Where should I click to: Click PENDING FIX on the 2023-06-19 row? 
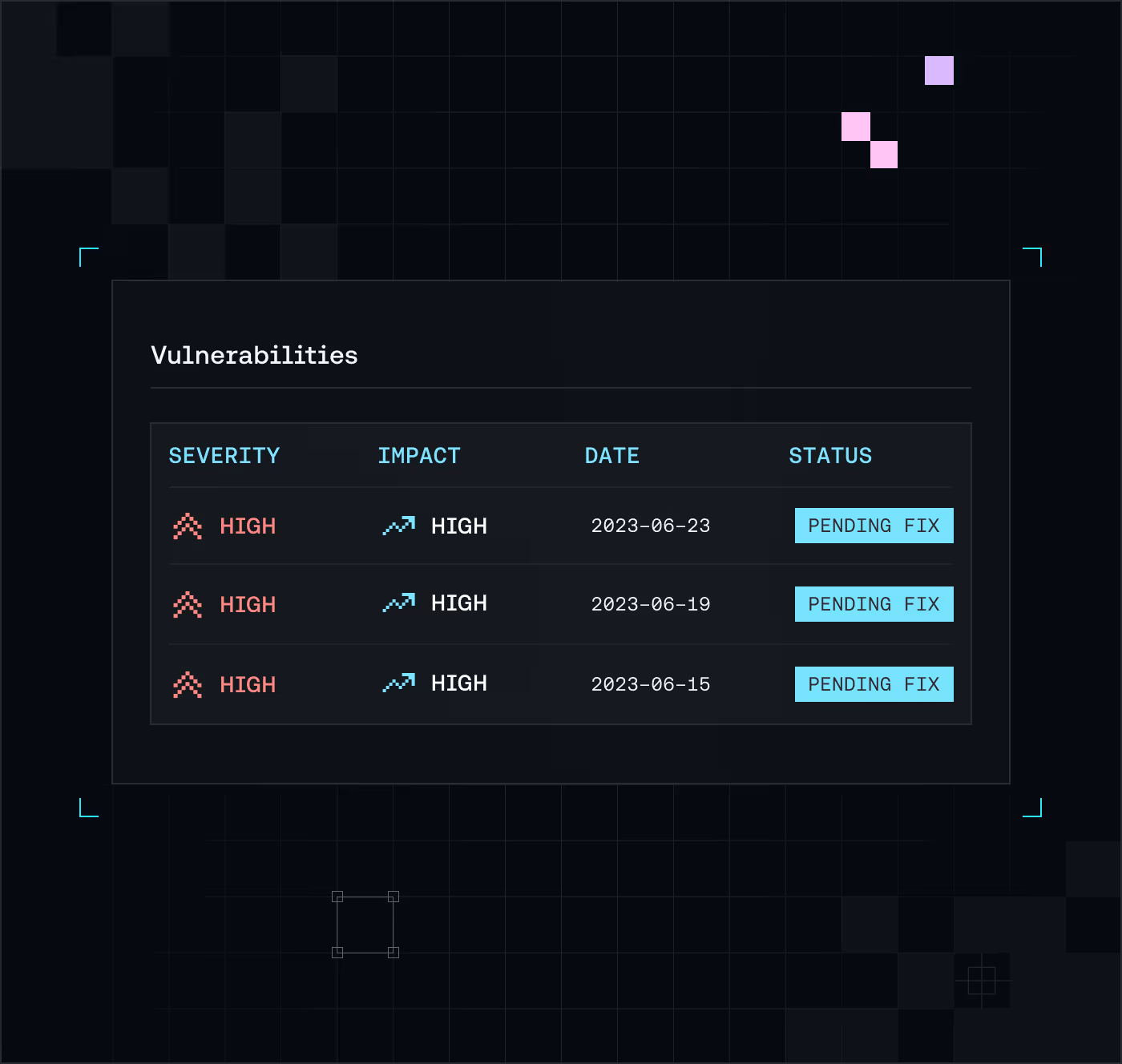pos(874,604)
